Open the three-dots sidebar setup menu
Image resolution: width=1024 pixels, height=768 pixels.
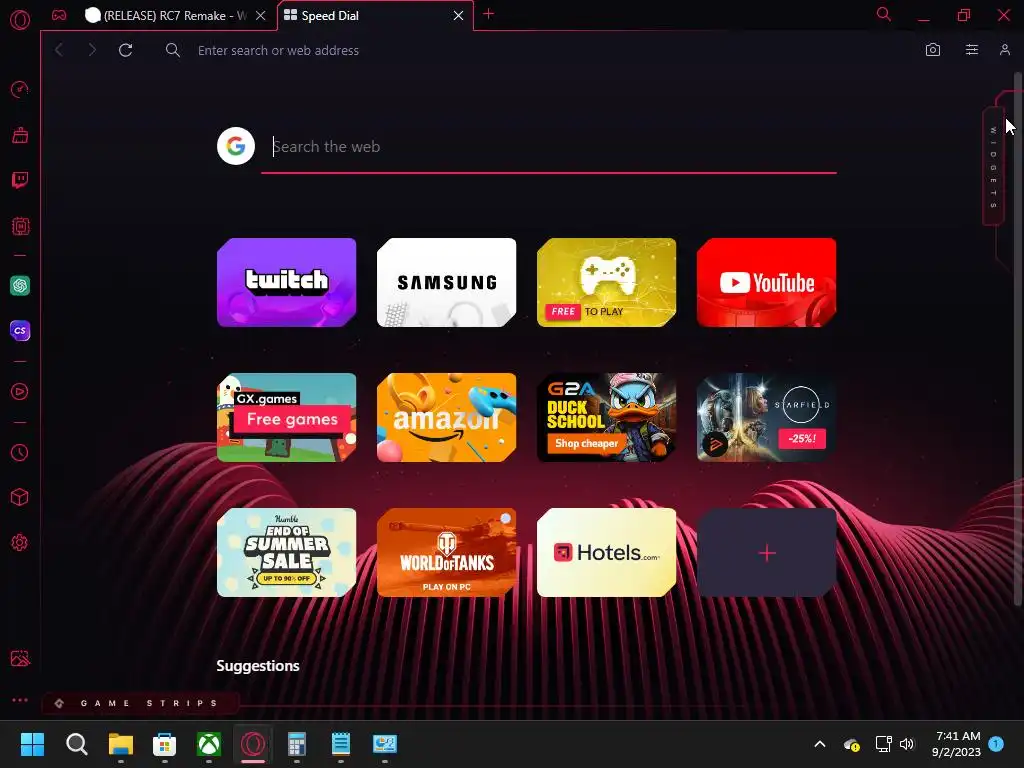pos(20,700)
